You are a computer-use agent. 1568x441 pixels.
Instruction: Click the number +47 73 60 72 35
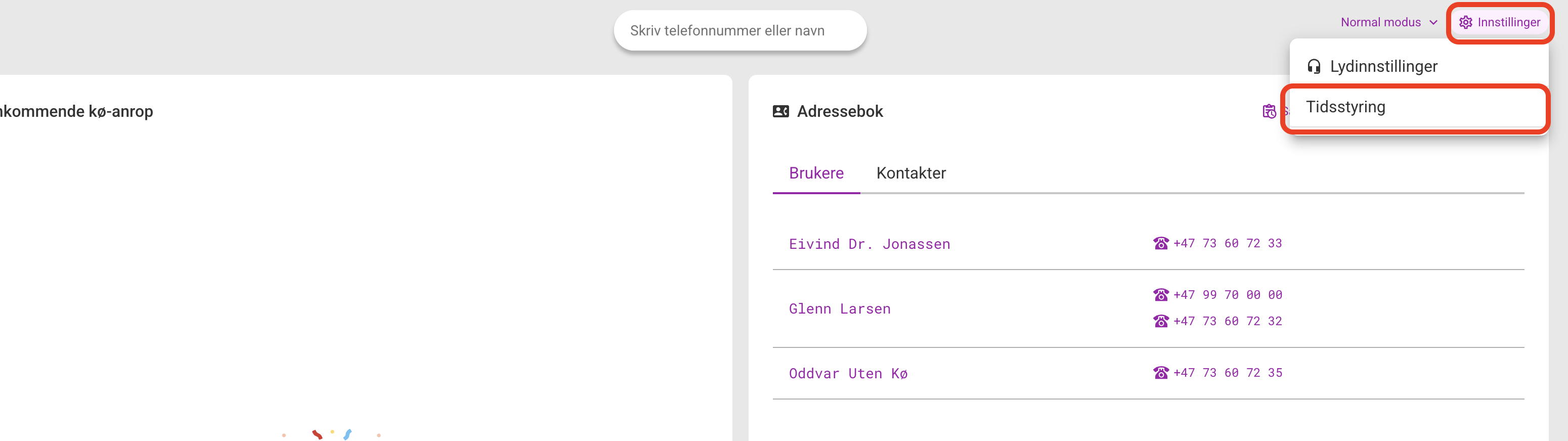point(1228,372)
